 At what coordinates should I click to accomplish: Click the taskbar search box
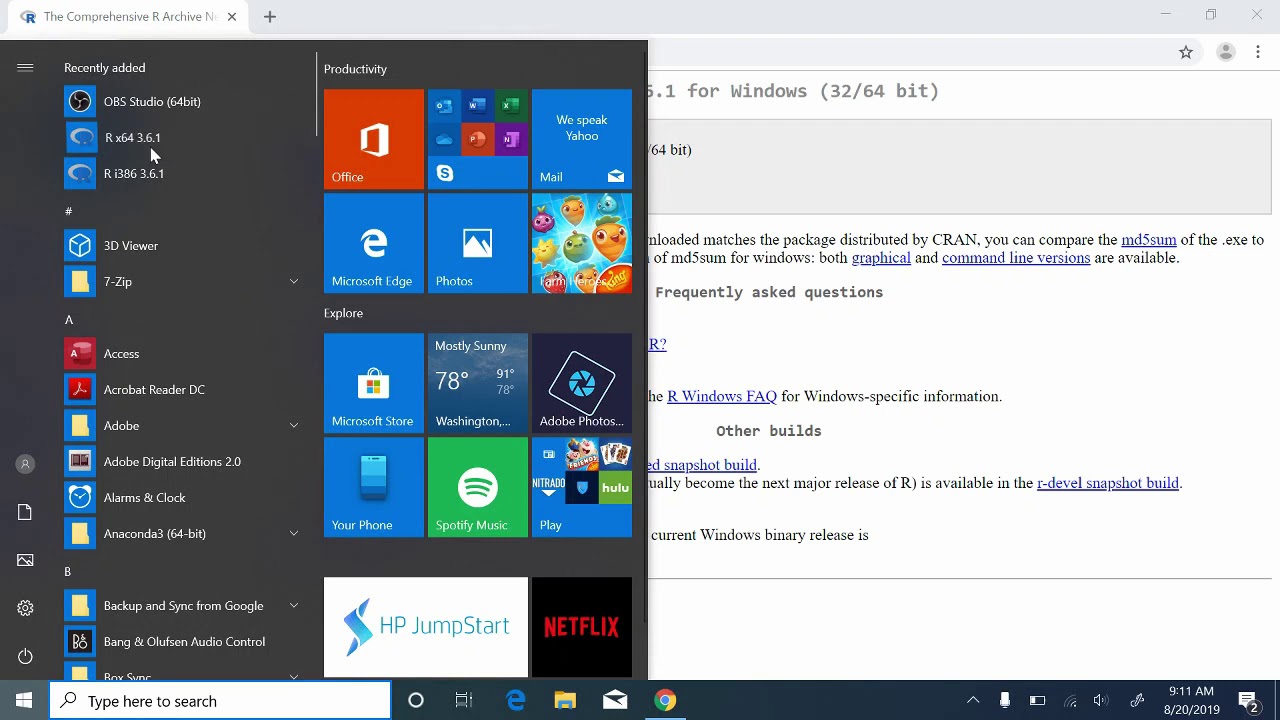(x=220, y=701)
